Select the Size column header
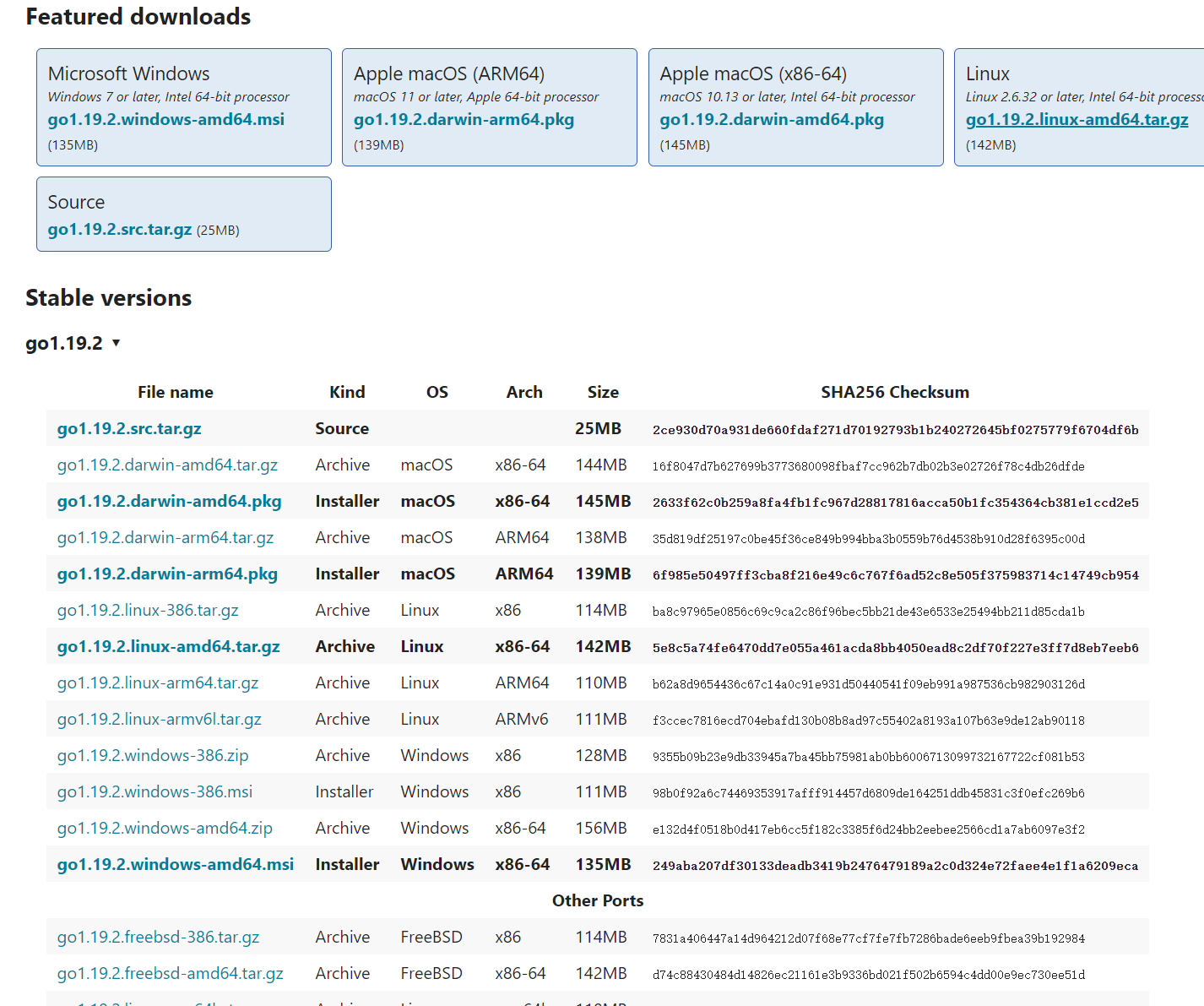The height and width of the screenshot is (1006, 1204). (x=603, y=392)
